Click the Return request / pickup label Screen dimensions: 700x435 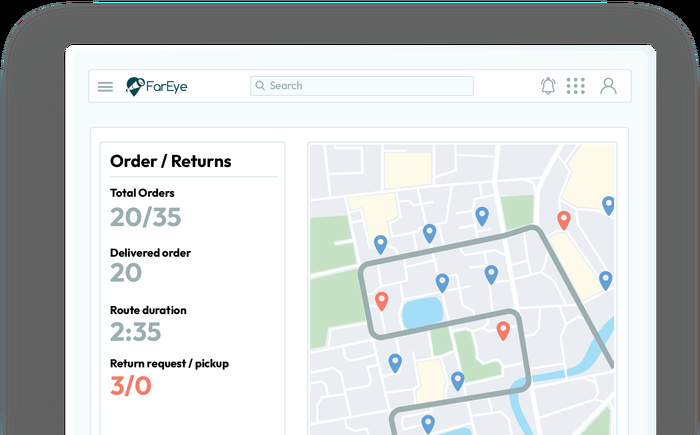tap(169, 364)
